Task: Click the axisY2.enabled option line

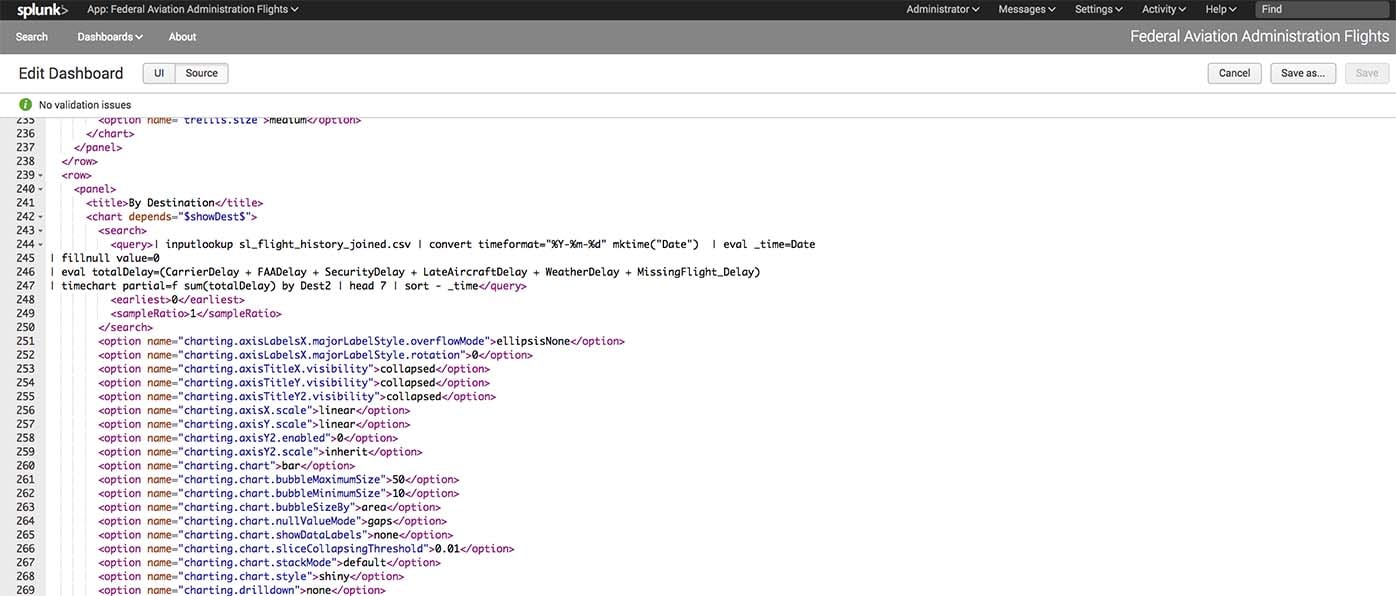Action: [x=248, y=438]
